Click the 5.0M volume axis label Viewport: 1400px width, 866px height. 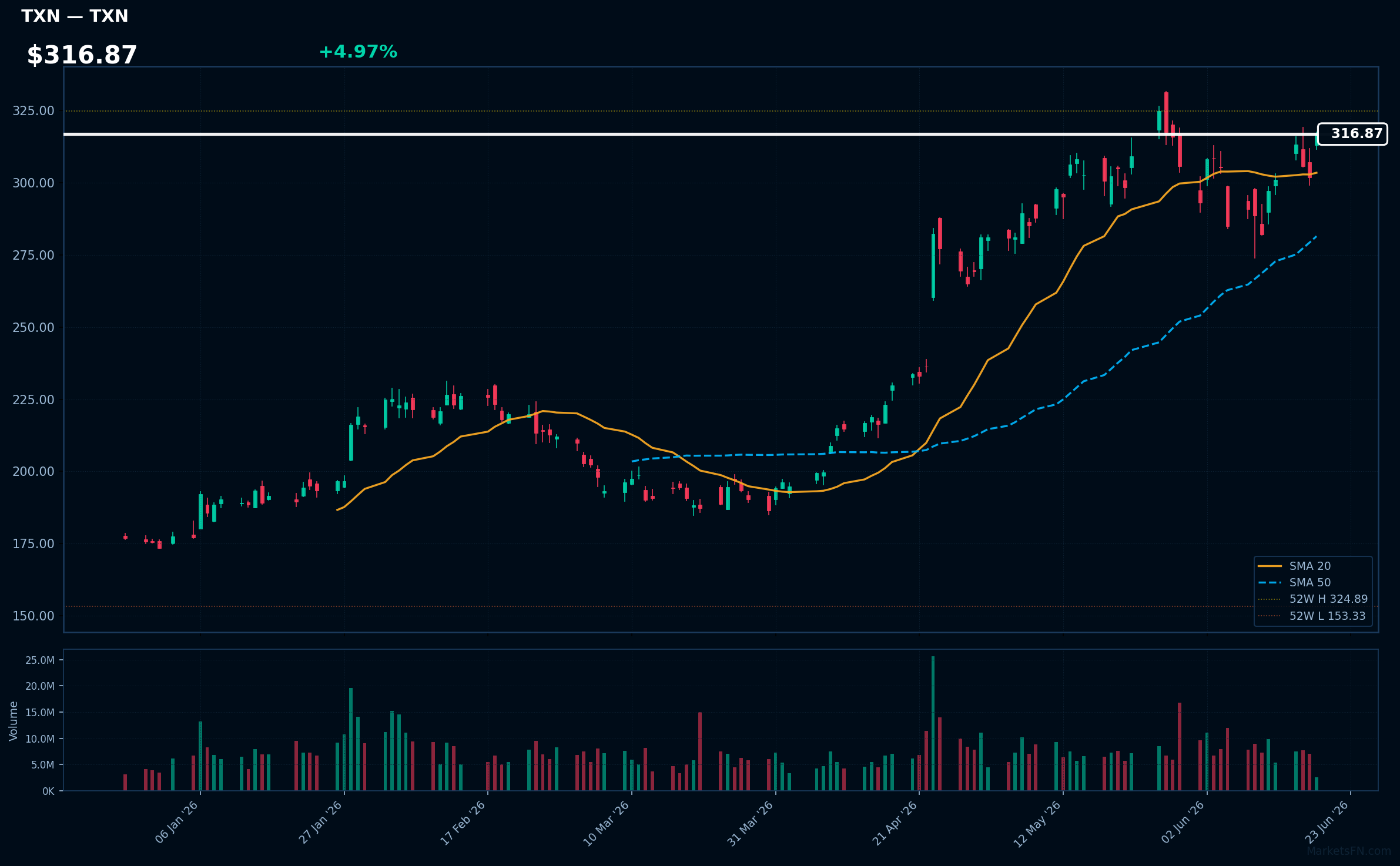point(43,765)
